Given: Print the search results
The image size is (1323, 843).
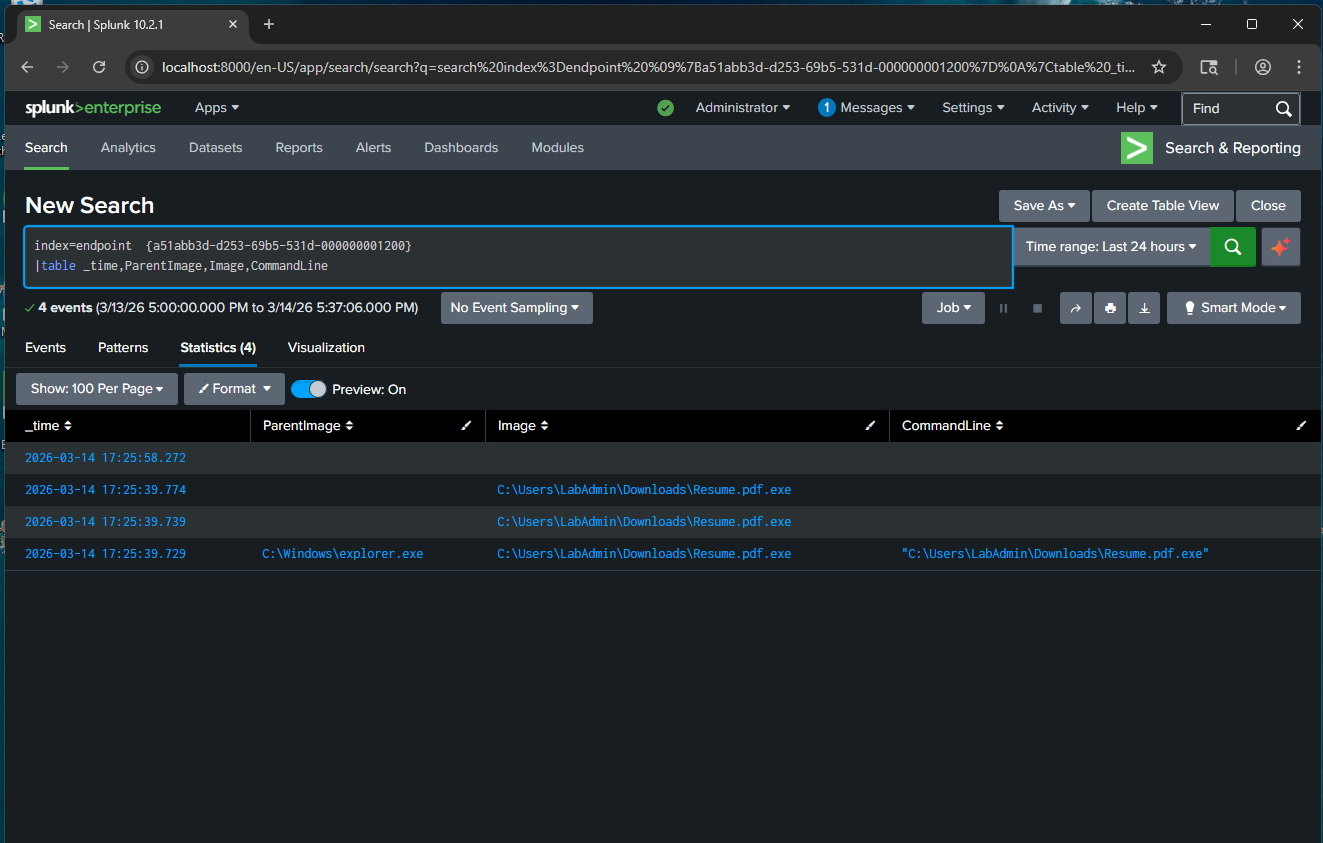Looking at the screenshot, I should [x=1110, y=308].
